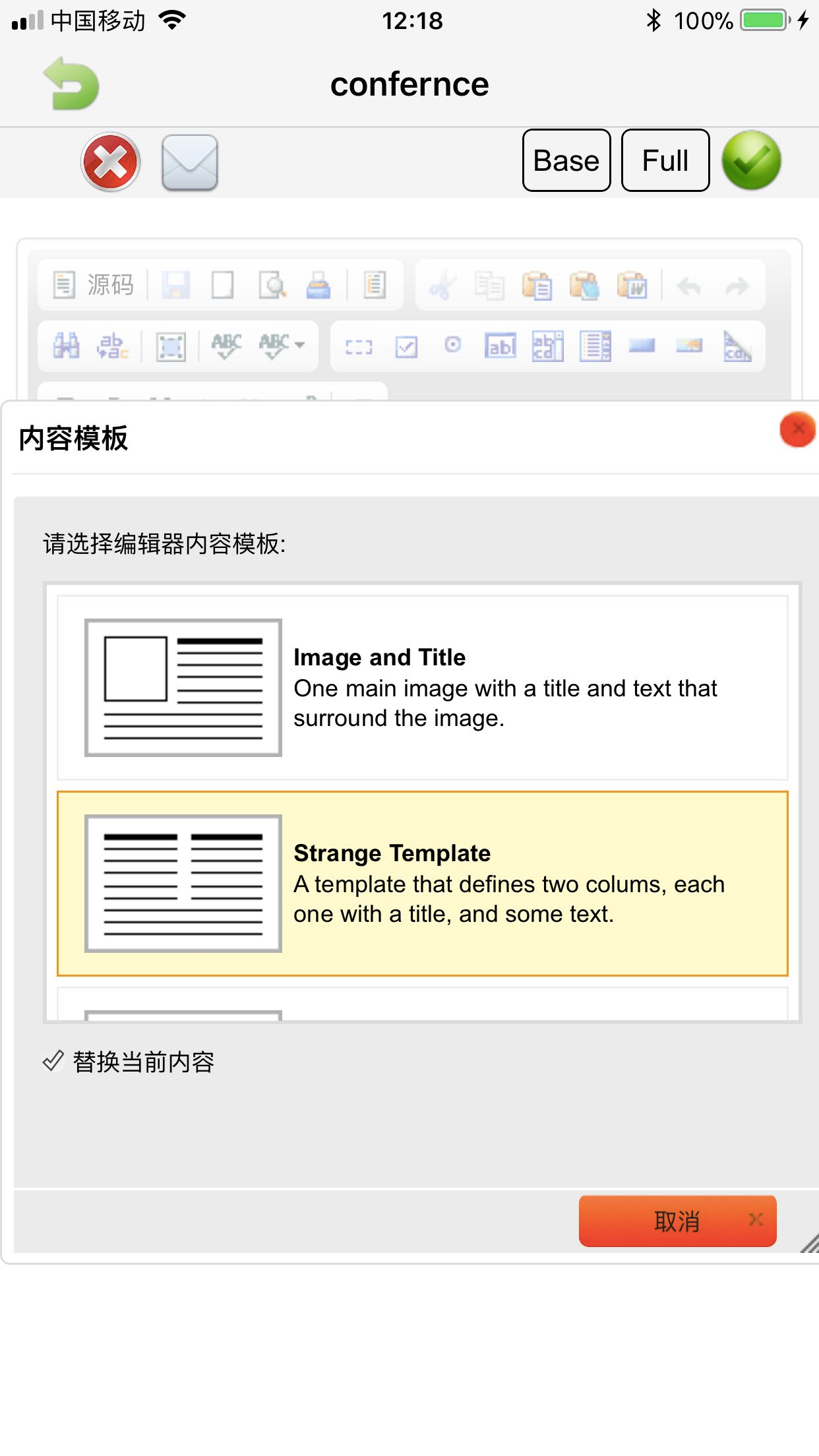Insert a Radio Button field
Screen dimensions: 819x1456
tap(453, 345)
